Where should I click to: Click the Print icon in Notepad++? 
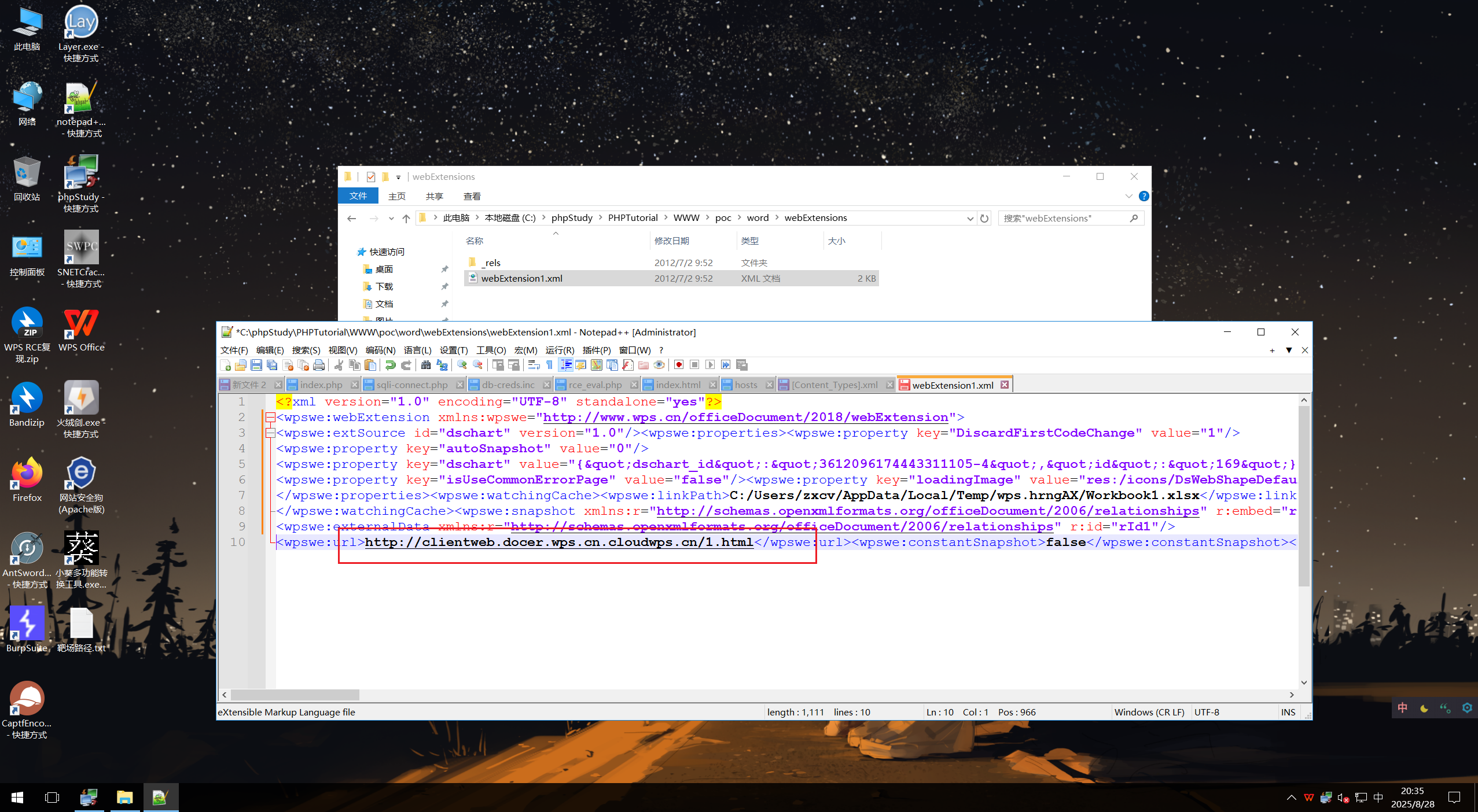point(319,365)
